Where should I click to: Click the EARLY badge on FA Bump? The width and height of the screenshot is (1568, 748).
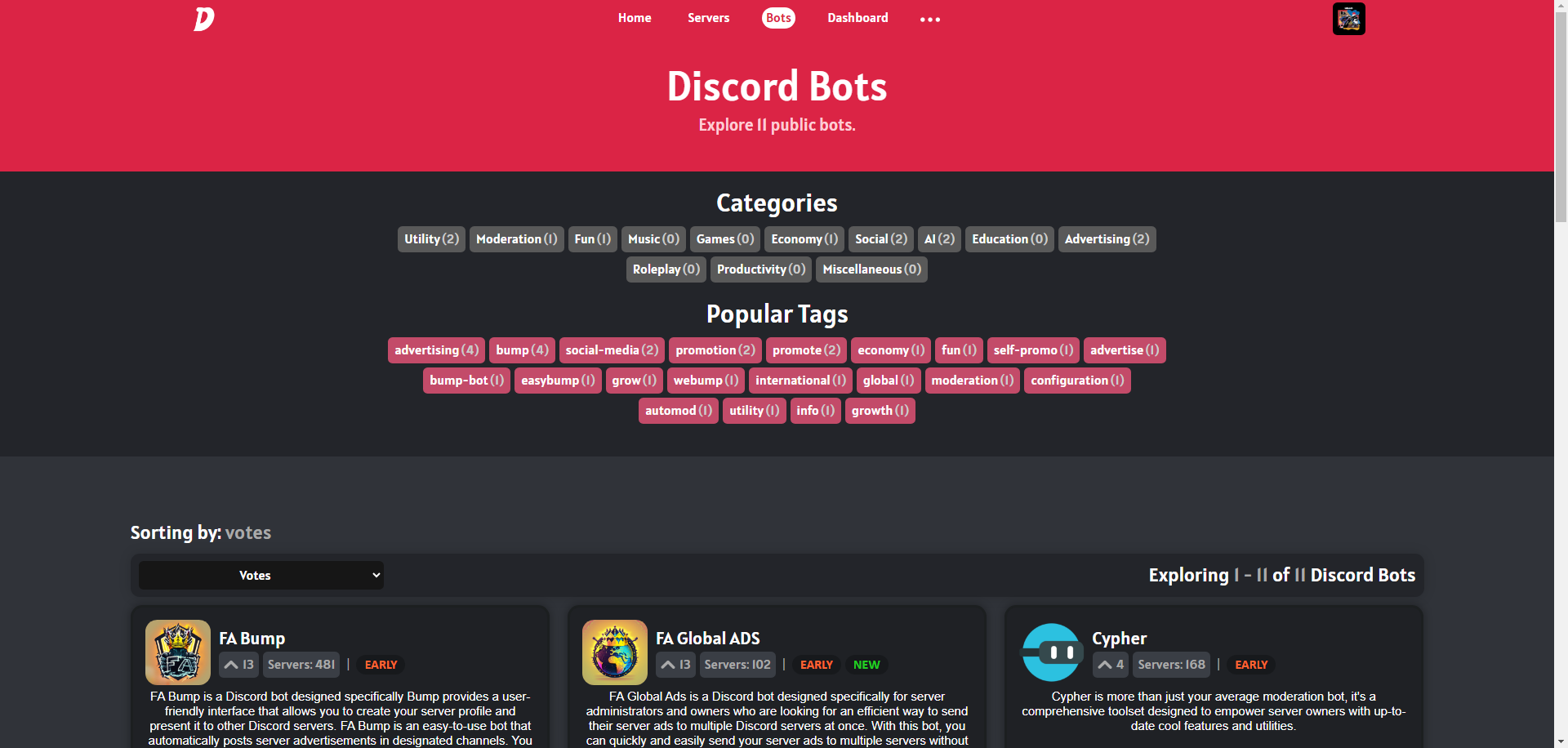click(x=381, y=665)
